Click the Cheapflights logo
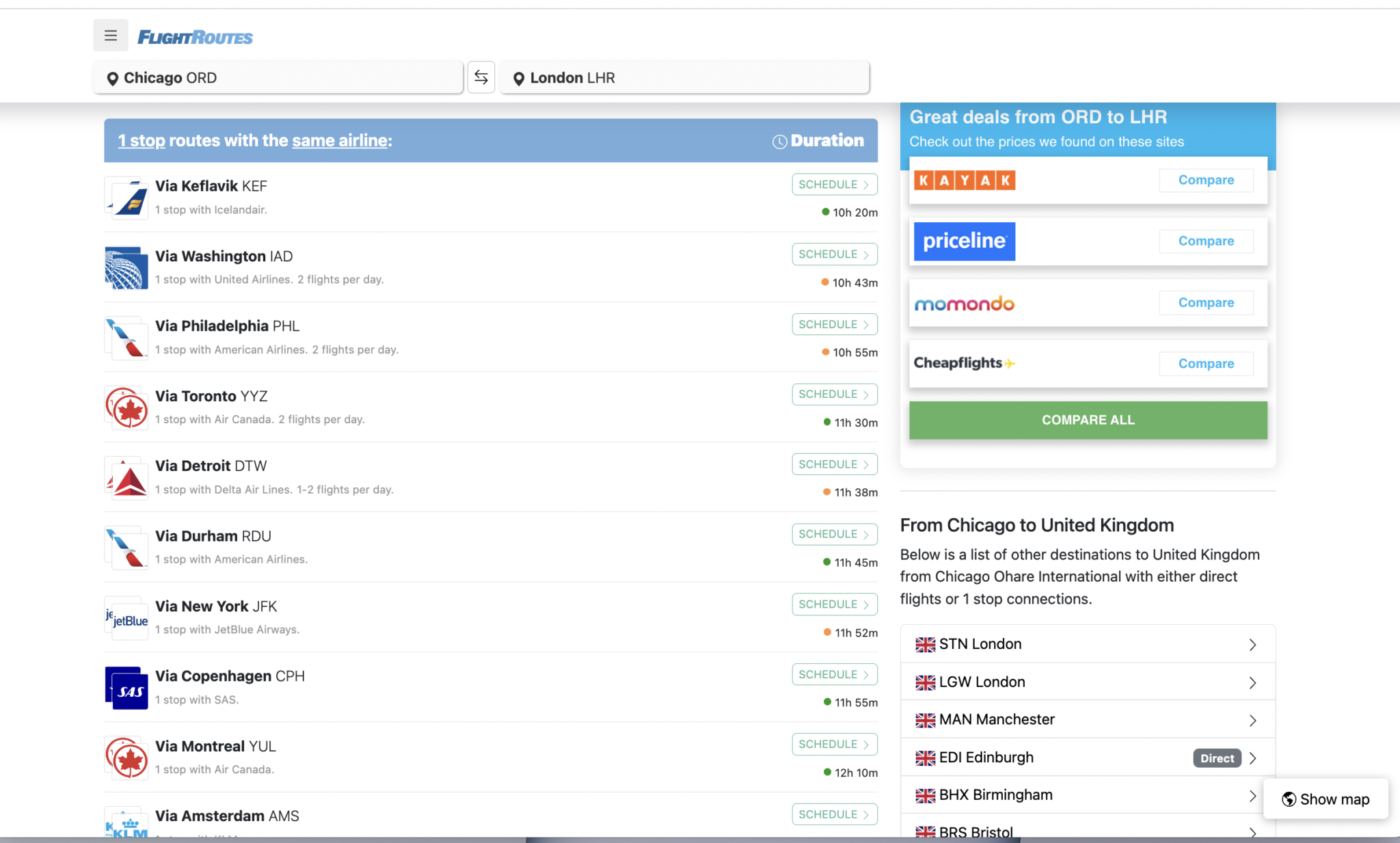This screenshot has width=1400, height=843. click(965, 363)
